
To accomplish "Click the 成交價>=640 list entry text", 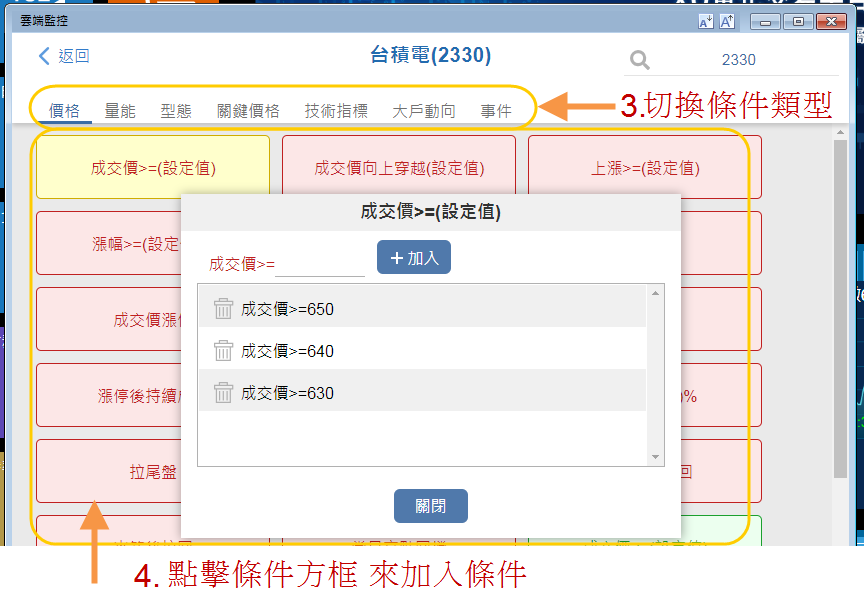I will 287,351.
